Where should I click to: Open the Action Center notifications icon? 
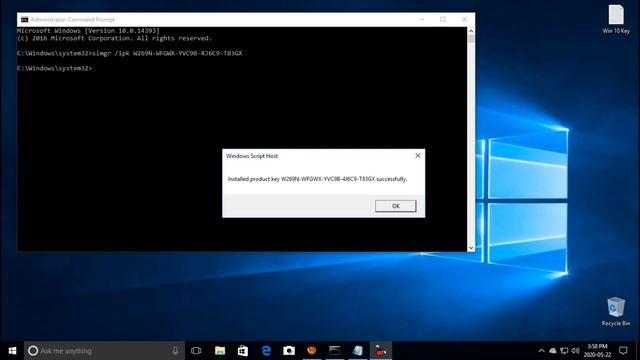point(623,351)
